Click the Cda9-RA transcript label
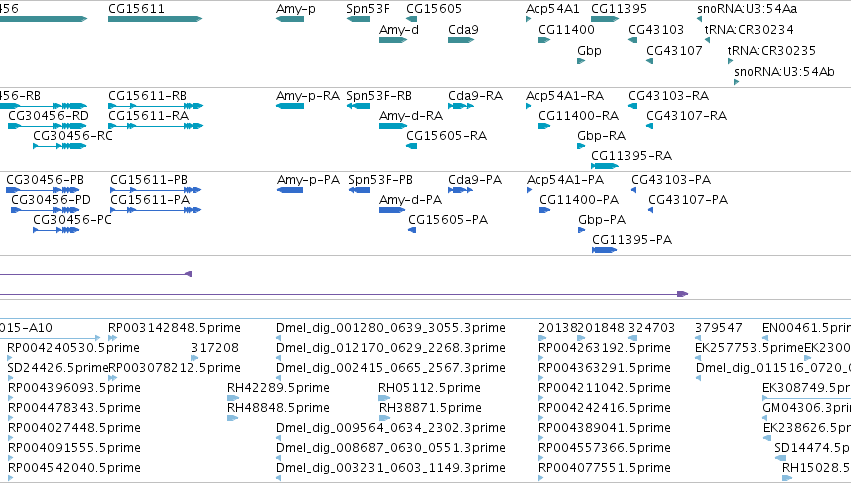The height and width of the screenshot is (483, 851). point(475,96)
